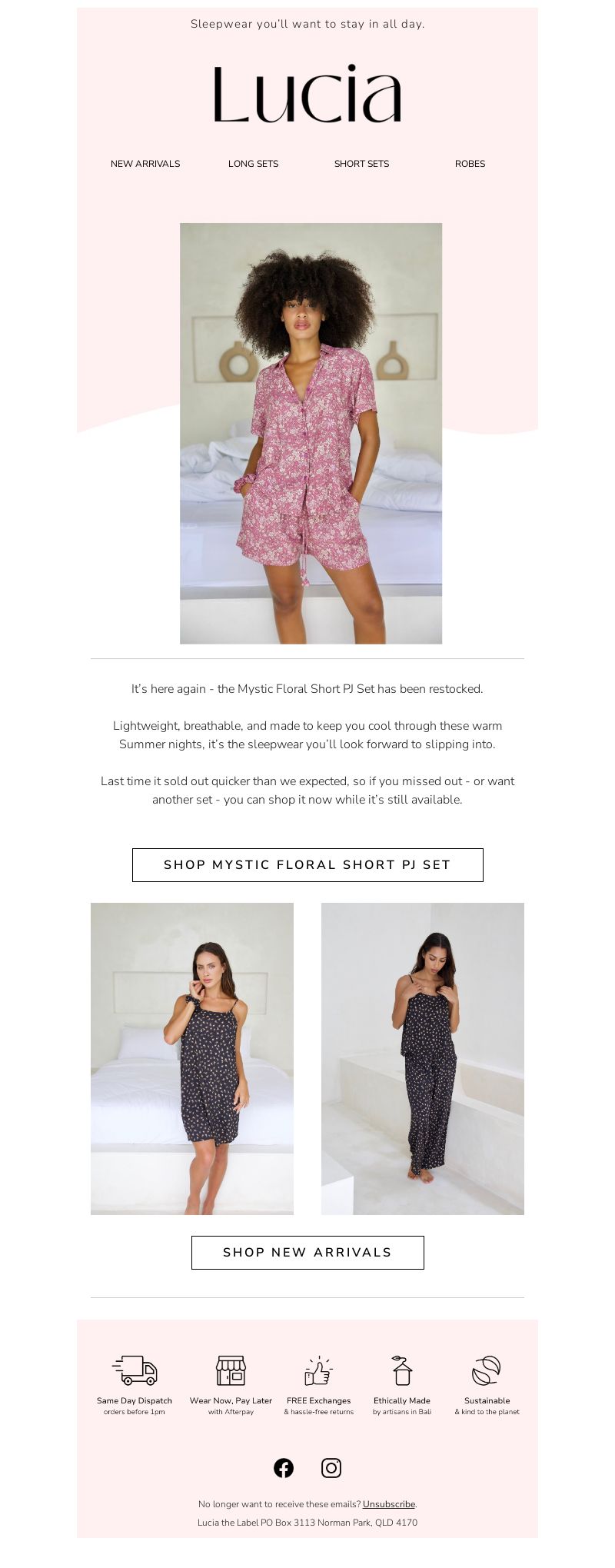This screenshot has height=1568, width=615.
Task: Click the Ethically Made bottle icon
Action: pos(402,1370)
